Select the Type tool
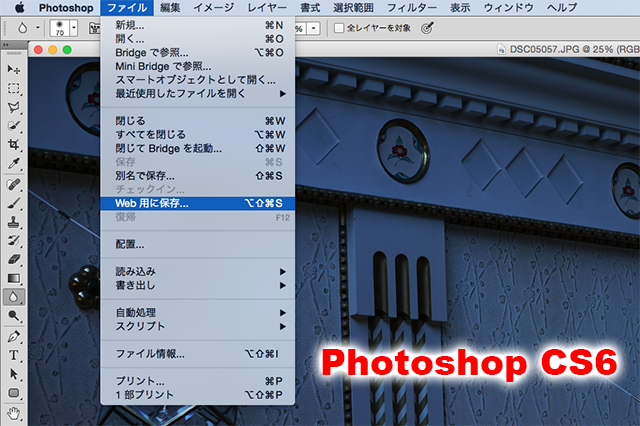The image size is (640, 426). [x=13, y=355]
